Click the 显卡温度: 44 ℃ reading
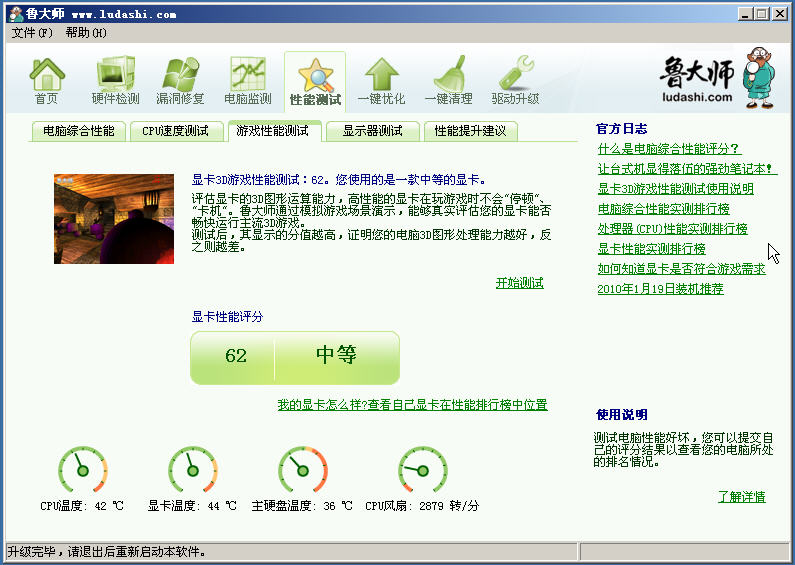The width and height of the screenshot is (795, 565). click(x=192, y=506)
